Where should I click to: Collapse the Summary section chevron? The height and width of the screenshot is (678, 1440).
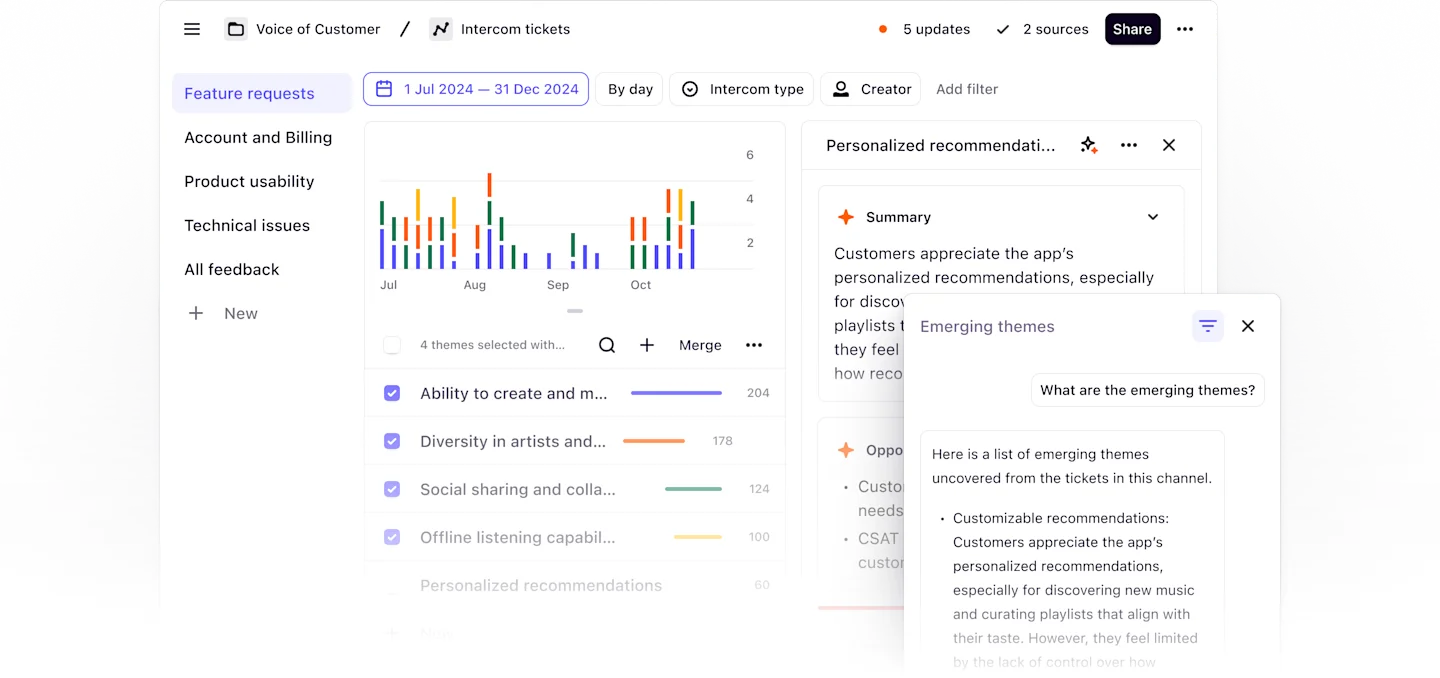pos(1153,217)
